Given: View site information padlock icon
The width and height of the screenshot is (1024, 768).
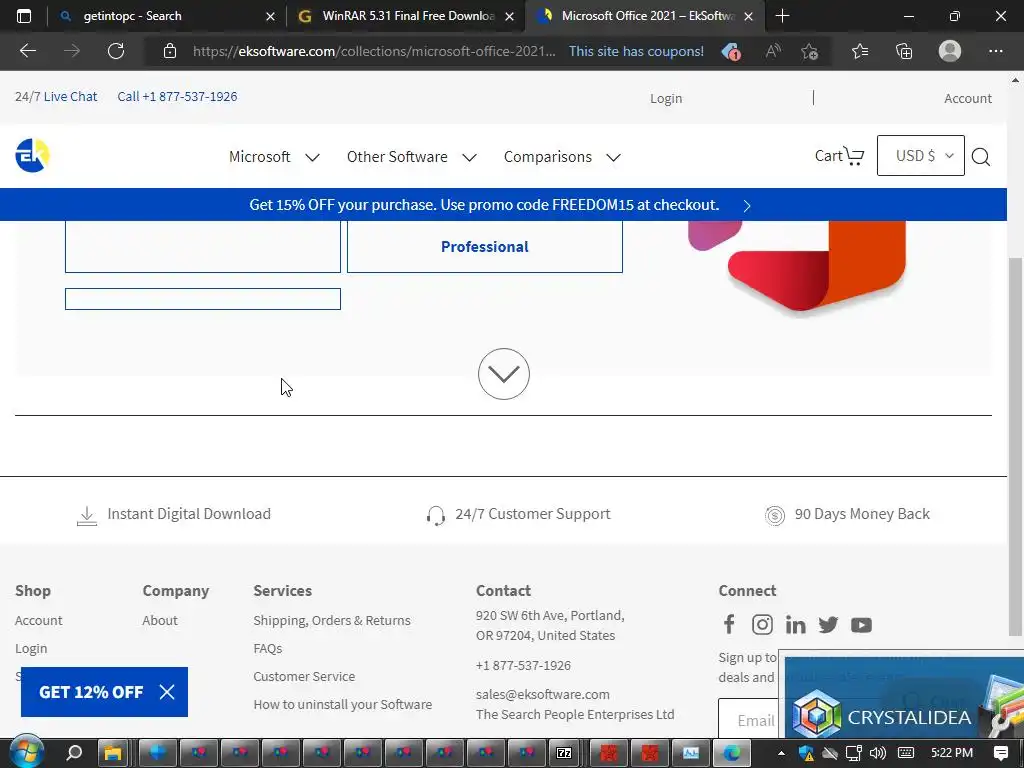Looking at the screenshot, I should pos(170,51).
